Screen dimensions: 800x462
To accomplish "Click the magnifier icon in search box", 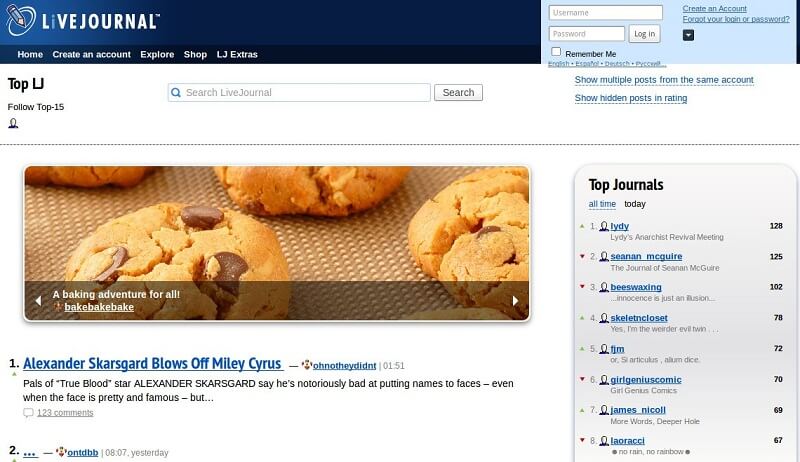I will [x=176, y=92].
